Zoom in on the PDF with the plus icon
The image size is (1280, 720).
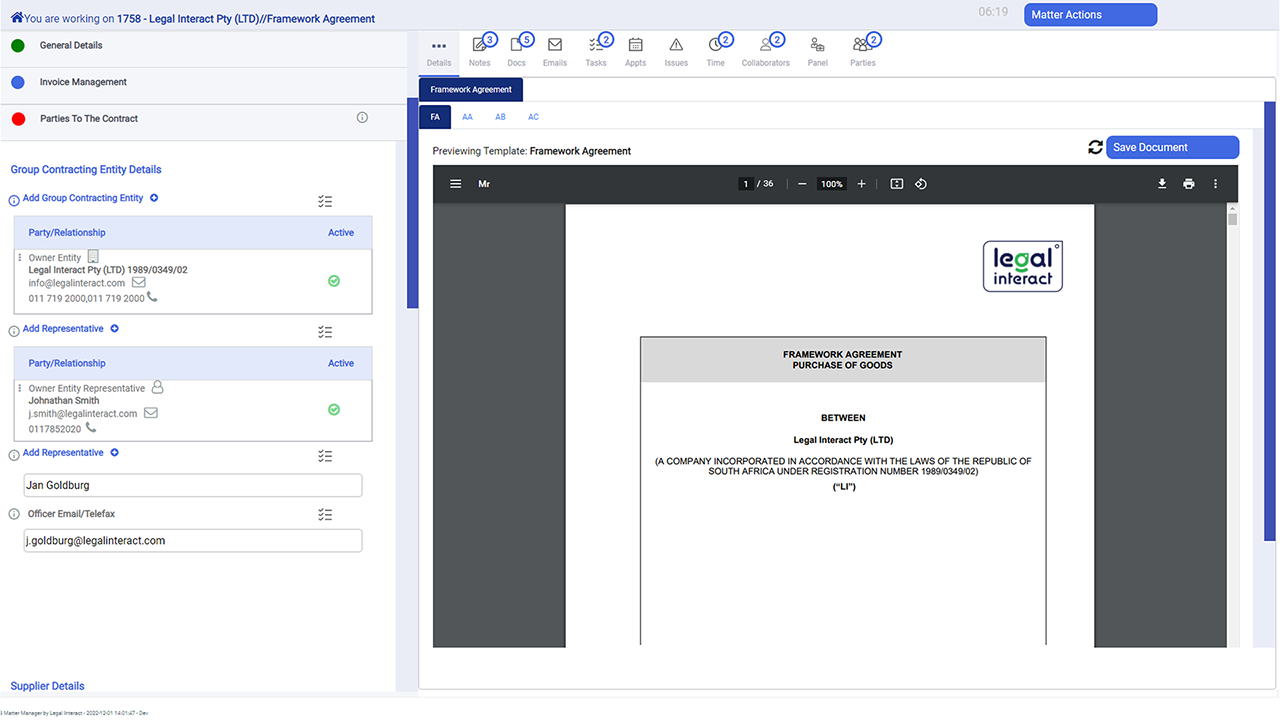(862, 184)
